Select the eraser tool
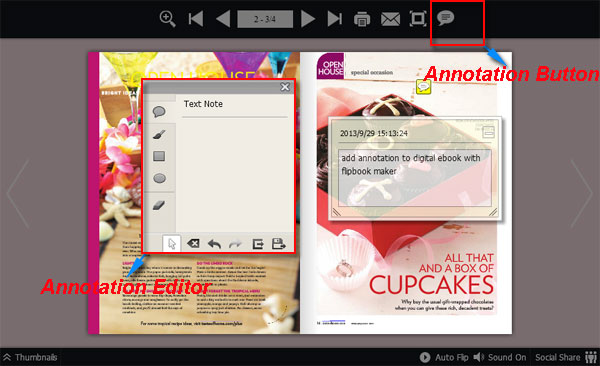Image resolution: width=600 pixels, height=366 pixels. [x=159, y=205]
